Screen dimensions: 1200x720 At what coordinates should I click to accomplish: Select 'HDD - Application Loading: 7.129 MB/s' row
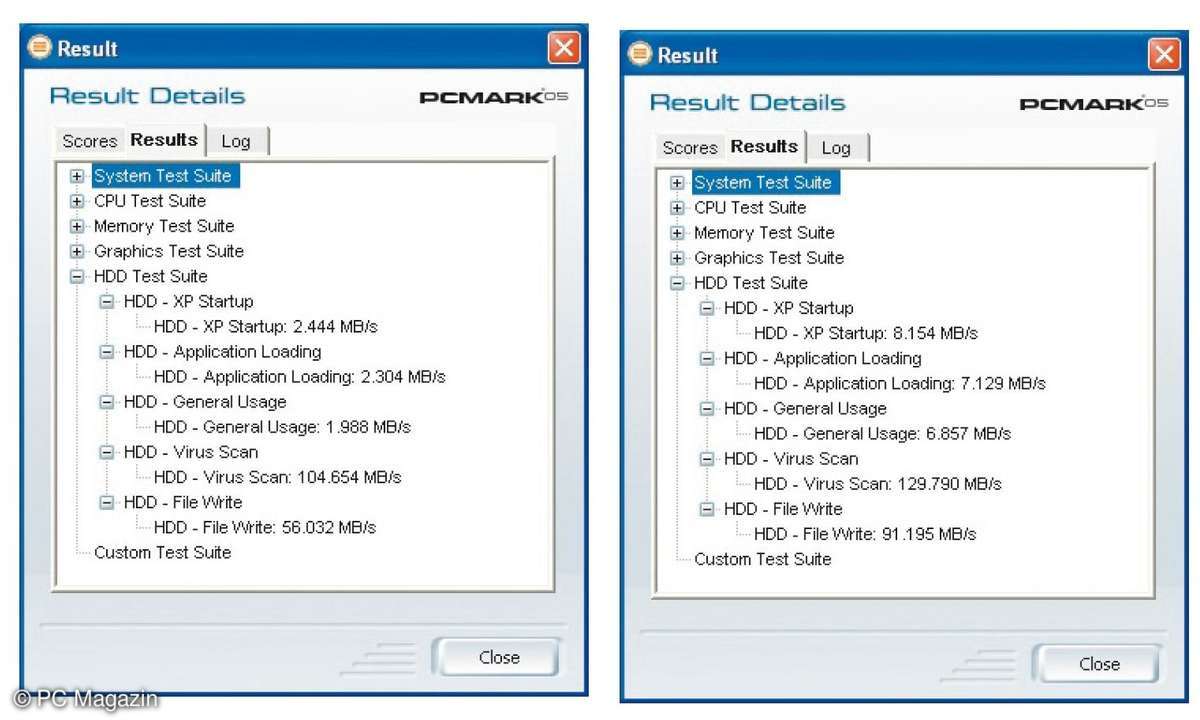899,384
